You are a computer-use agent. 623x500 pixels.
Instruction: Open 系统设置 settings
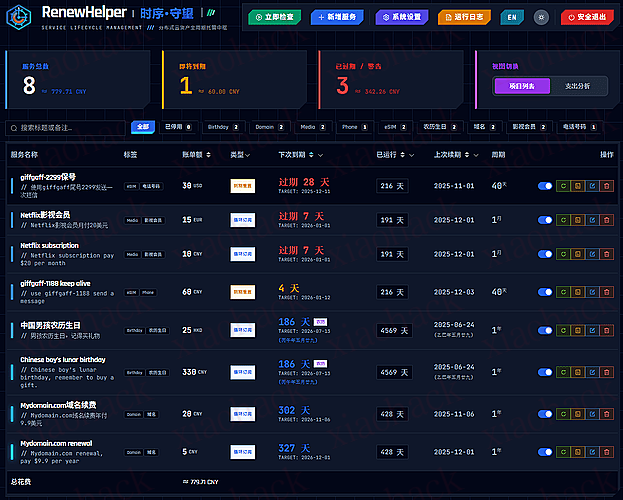click(x=402, y=17)
